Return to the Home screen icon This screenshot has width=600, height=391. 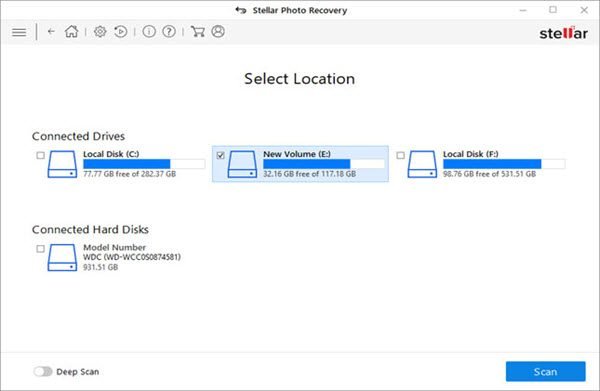72,31
